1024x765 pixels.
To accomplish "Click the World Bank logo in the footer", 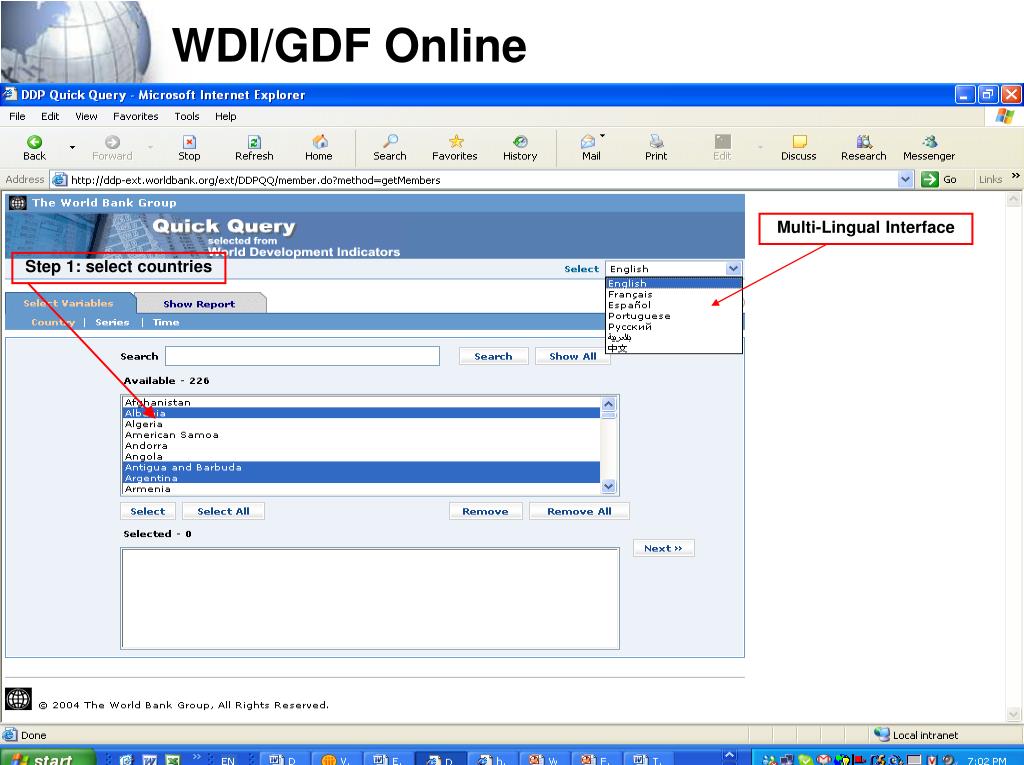I will point(18,699).
